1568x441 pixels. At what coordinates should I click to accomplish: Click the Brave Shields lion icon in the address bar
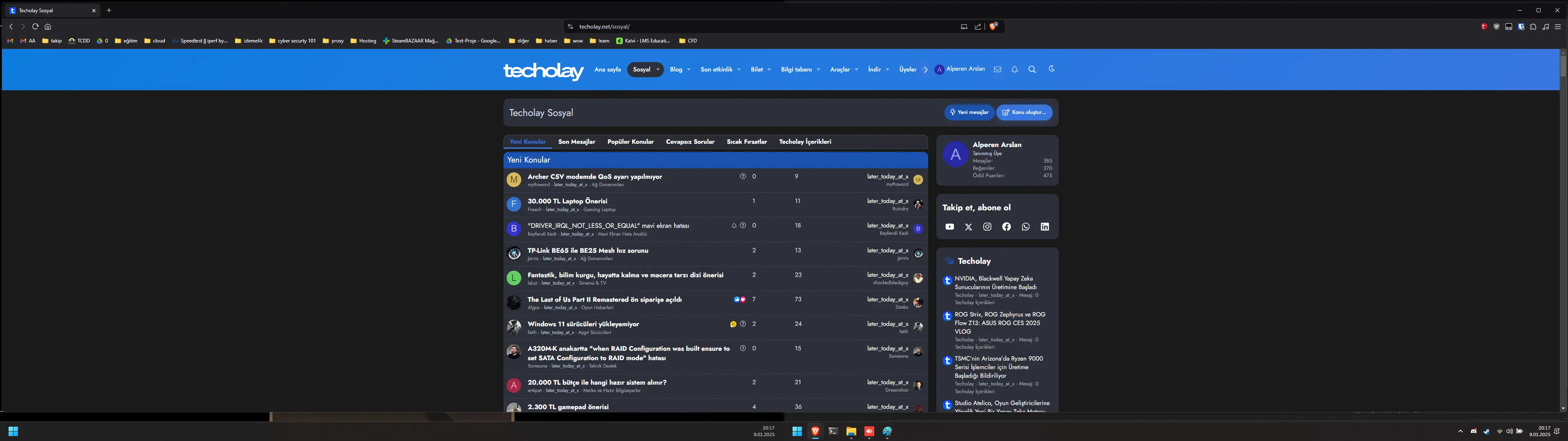pyautogui.click(x=993, y=26)
